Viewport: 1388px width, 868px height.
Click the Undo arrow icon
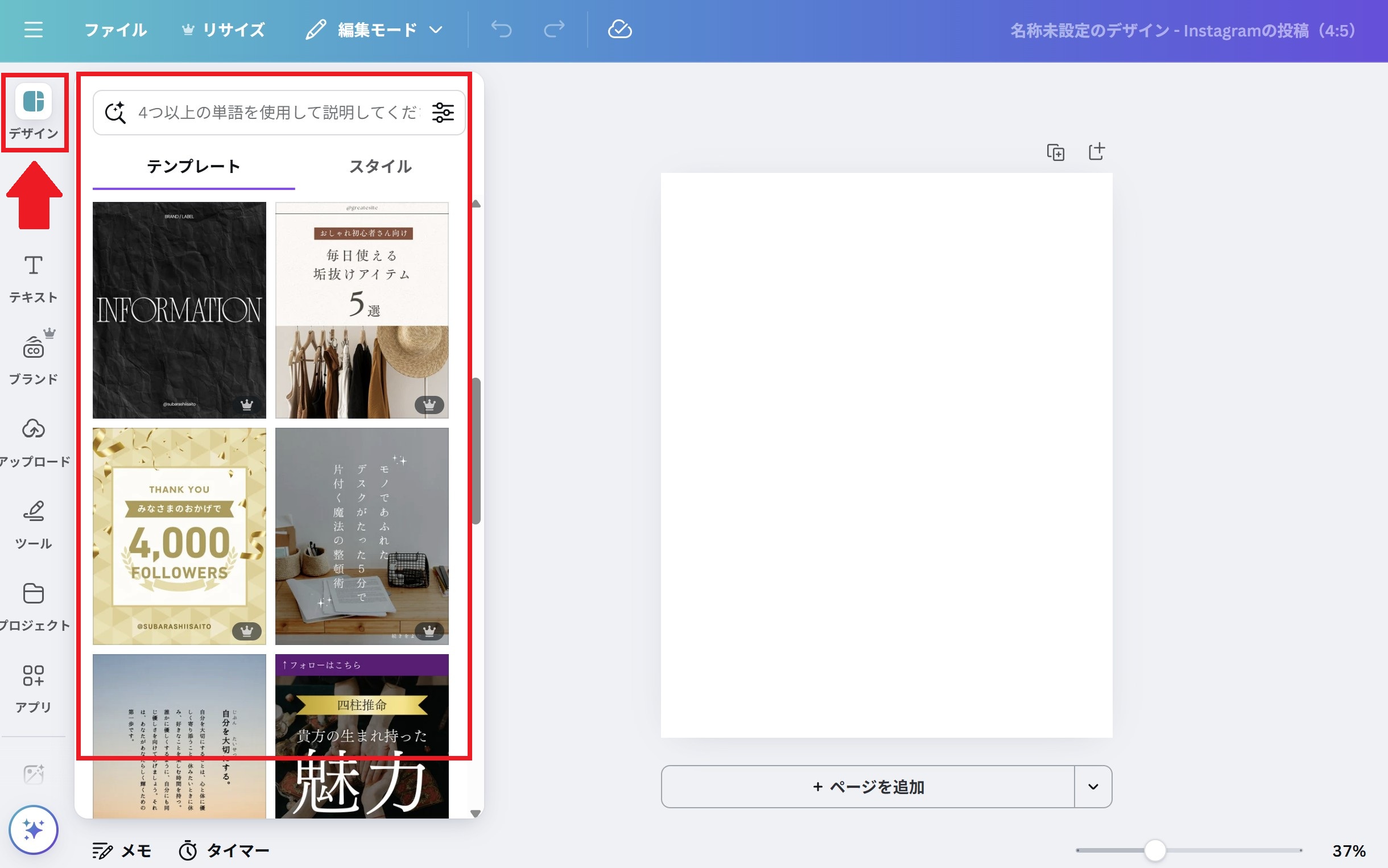[x=501, y=29]
